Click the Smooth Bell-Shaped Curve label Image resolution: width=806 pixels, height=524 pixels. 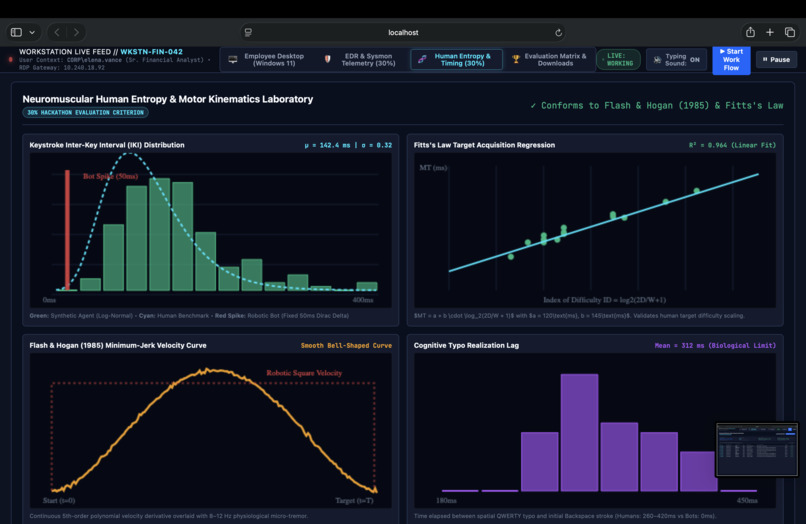pos(346,346)
